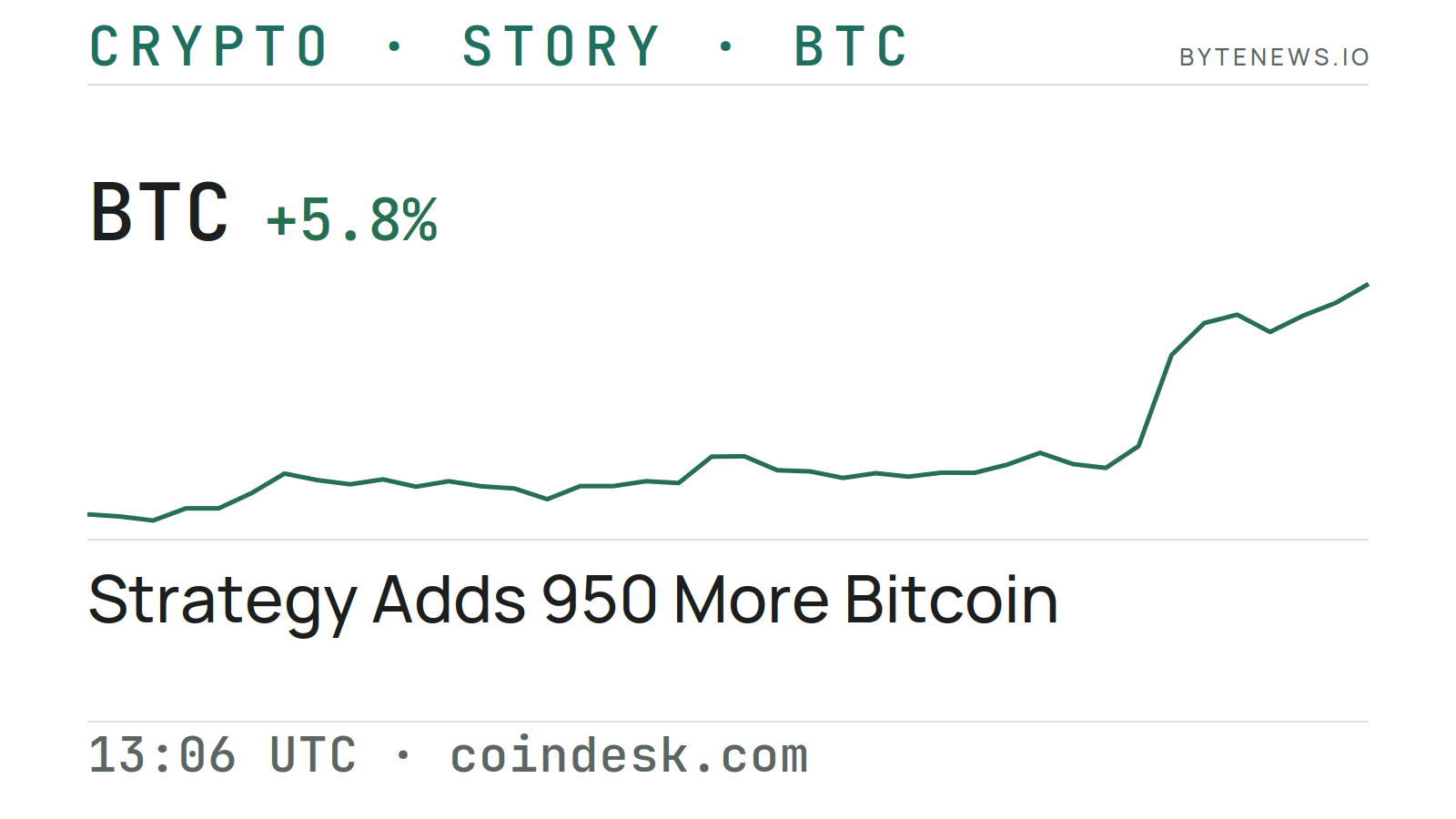Image resolution: width=1456 pixels, height=819 pixels.
Task: Open the BTC breadcrumb section
Action: 851,46
